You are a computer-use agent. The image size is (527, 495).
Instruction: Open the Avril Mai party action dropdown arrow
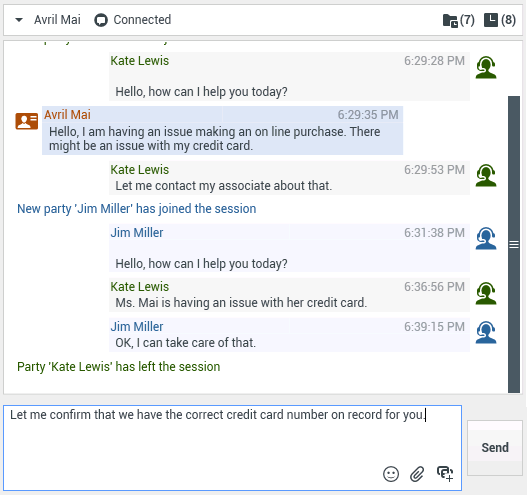pos(19,20)
